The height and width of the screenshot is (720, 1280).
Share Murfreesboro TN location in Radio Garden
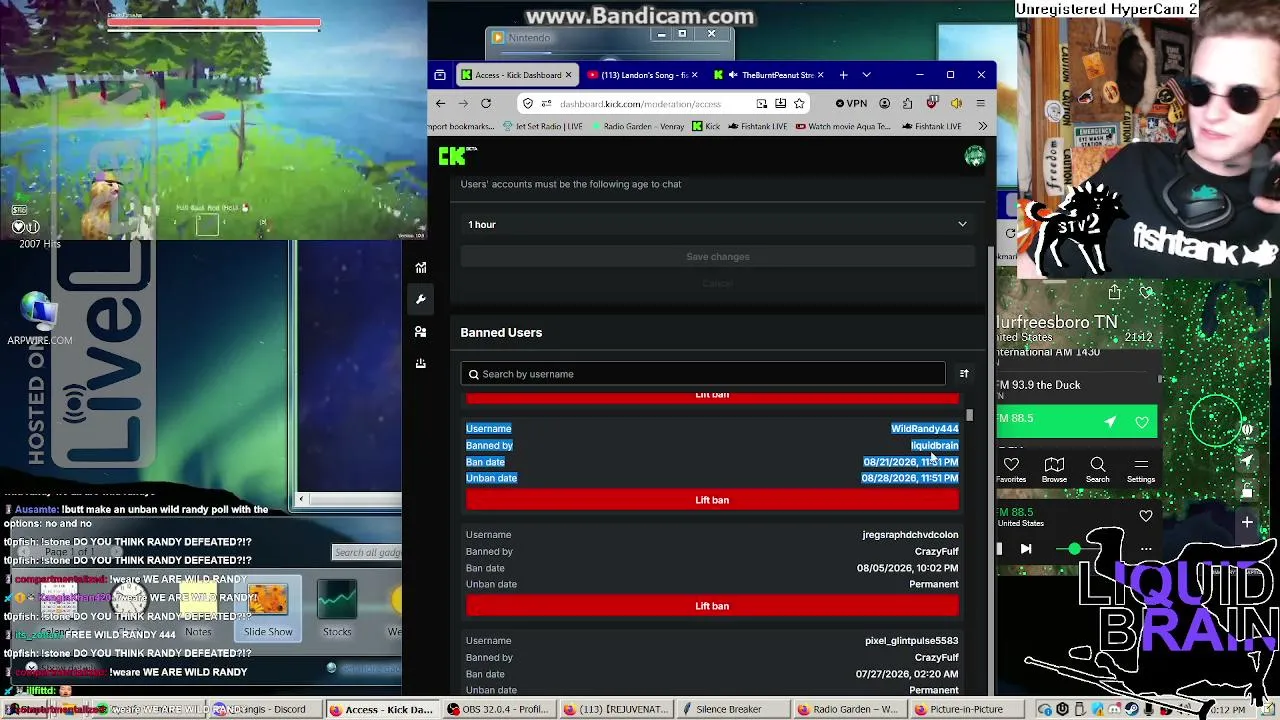(1114, 292)
